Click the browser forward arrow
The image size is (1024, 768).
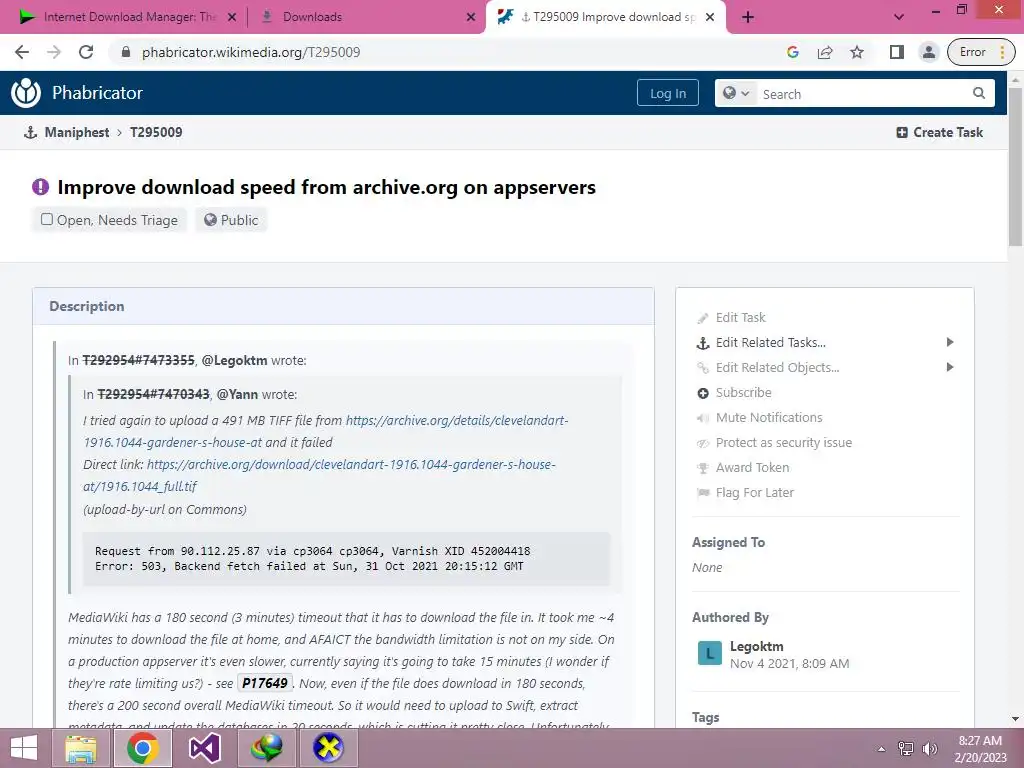(x=54, y=52)
